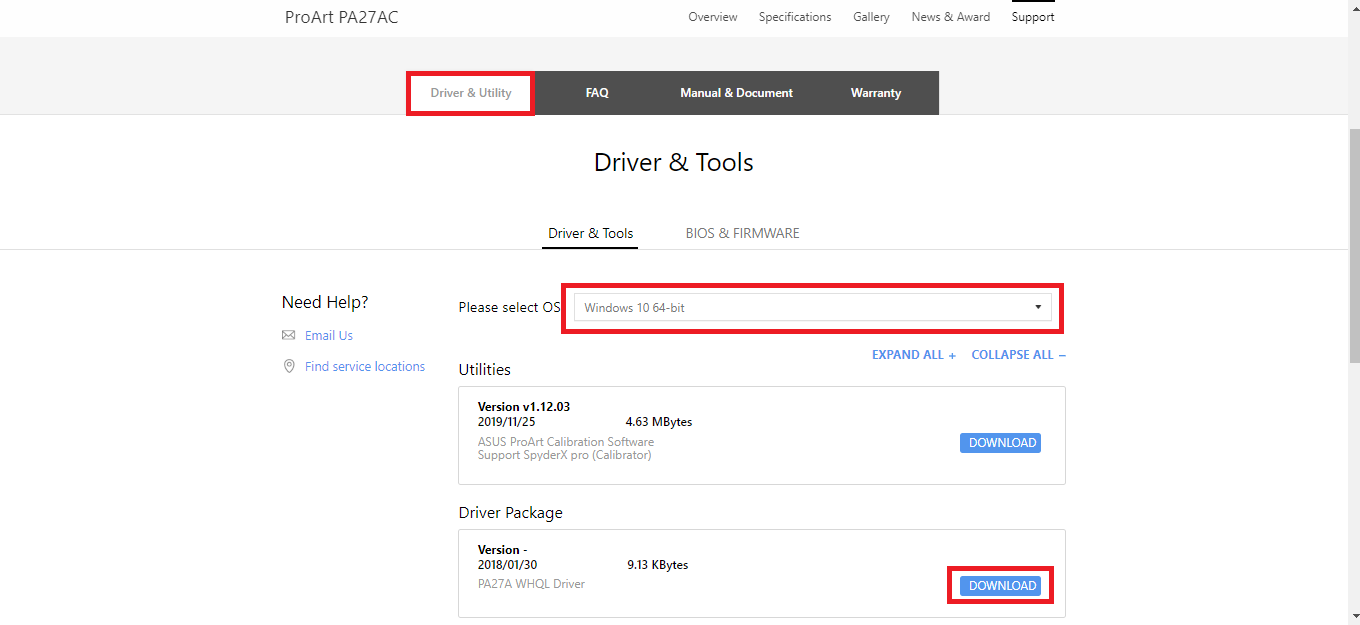1360x625 pixels.
Task: Switch to the Manual & Document tab
Action: coord(736,93)
